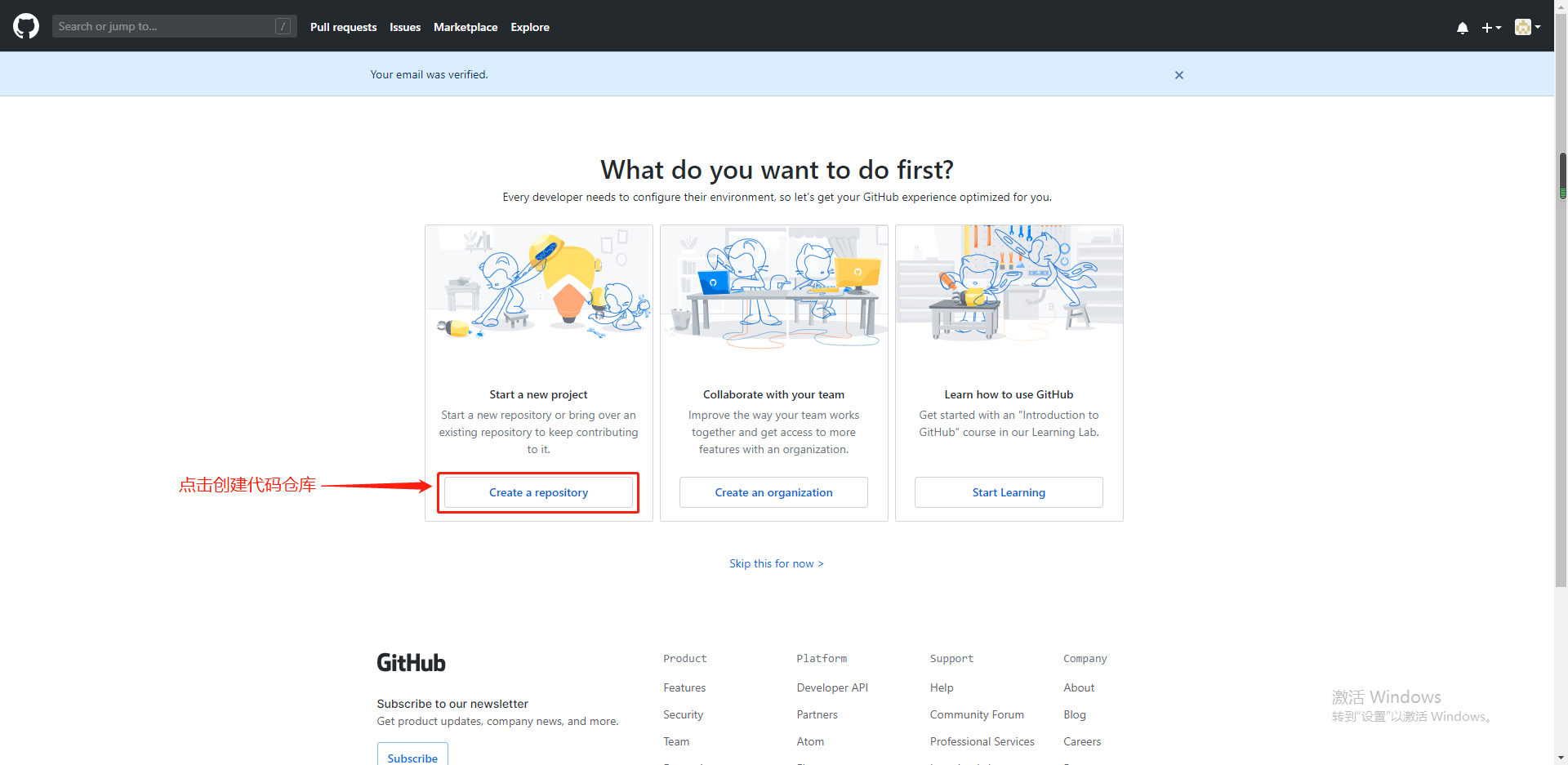Click the Start Learning button
The width and height of the screenshot is (1568, 765).
click(x=1009, y=492)
